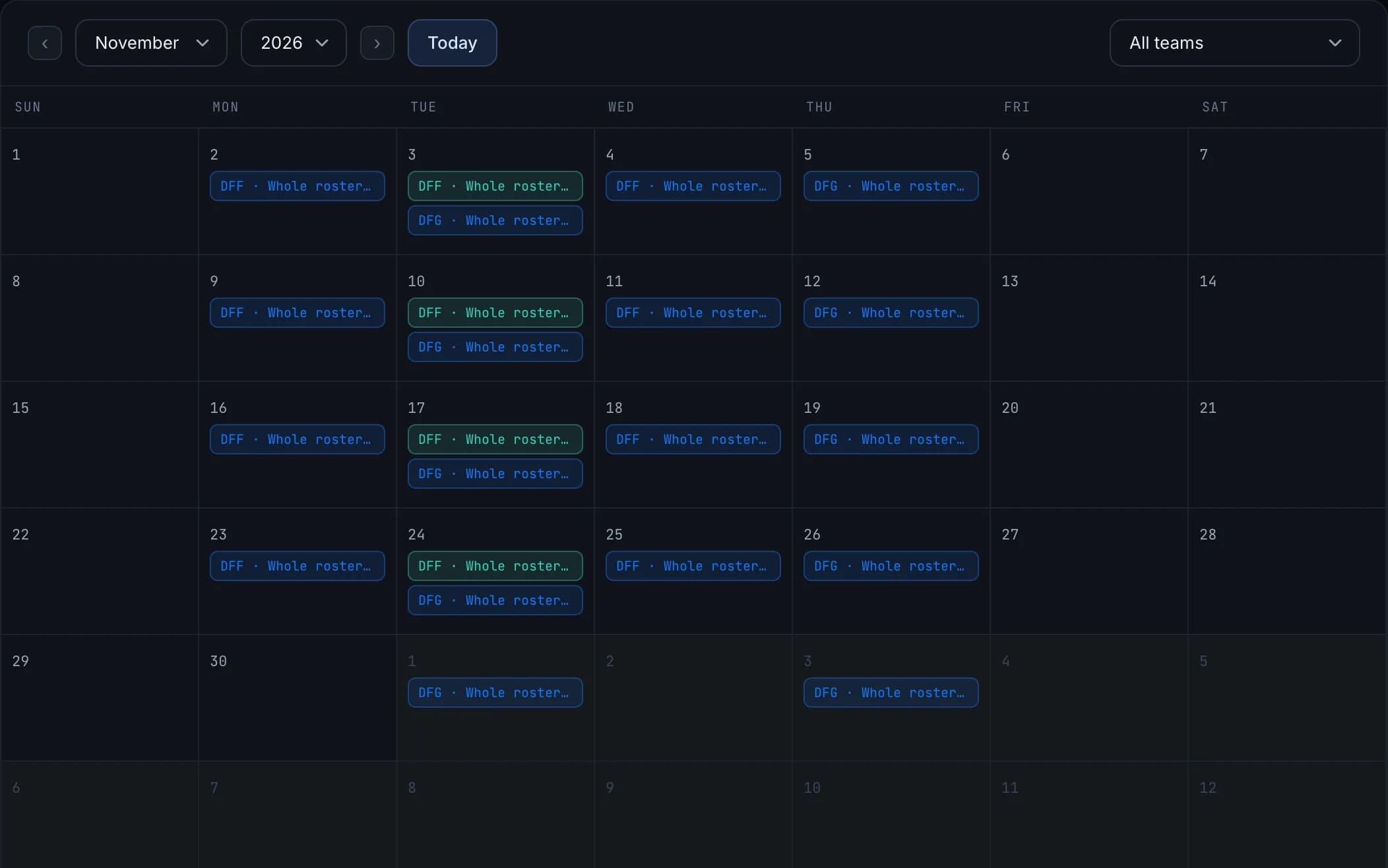Open green DFF event on November 24
The width and height of the screenshot is (1388, 868).
coord(495,566)
